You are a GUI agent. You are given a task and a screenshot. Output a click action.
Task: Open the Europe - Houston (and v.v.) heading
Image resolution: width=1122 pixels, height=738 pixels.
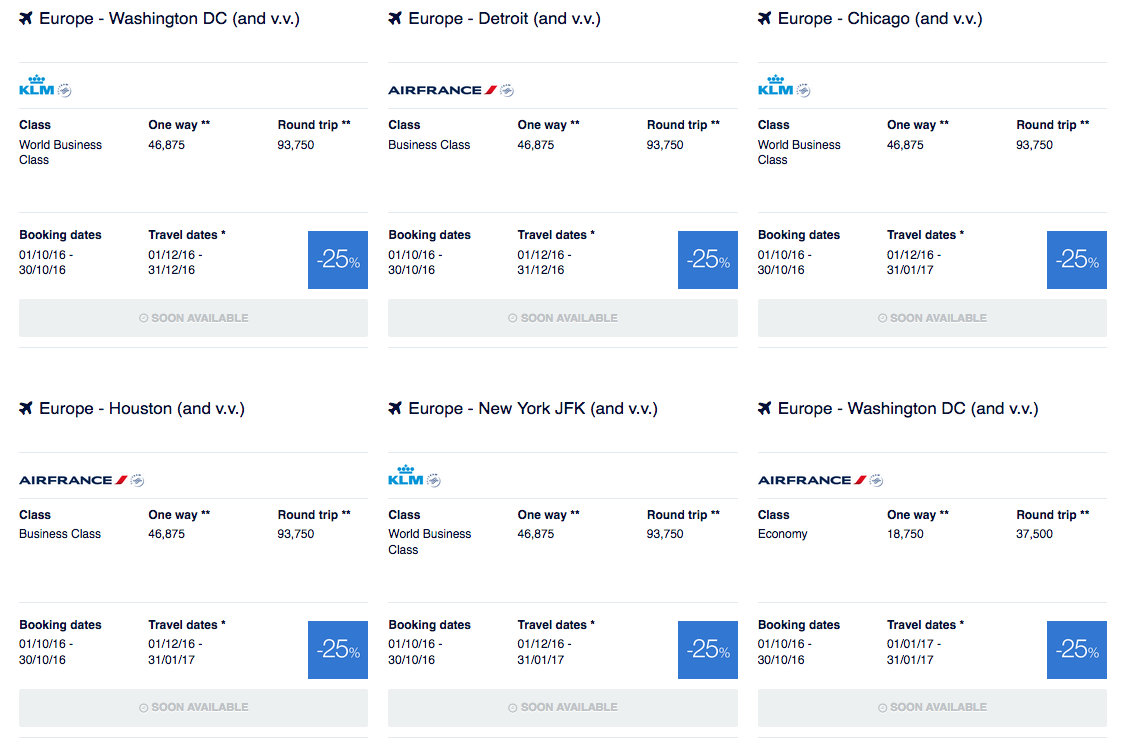pos(142,408)
